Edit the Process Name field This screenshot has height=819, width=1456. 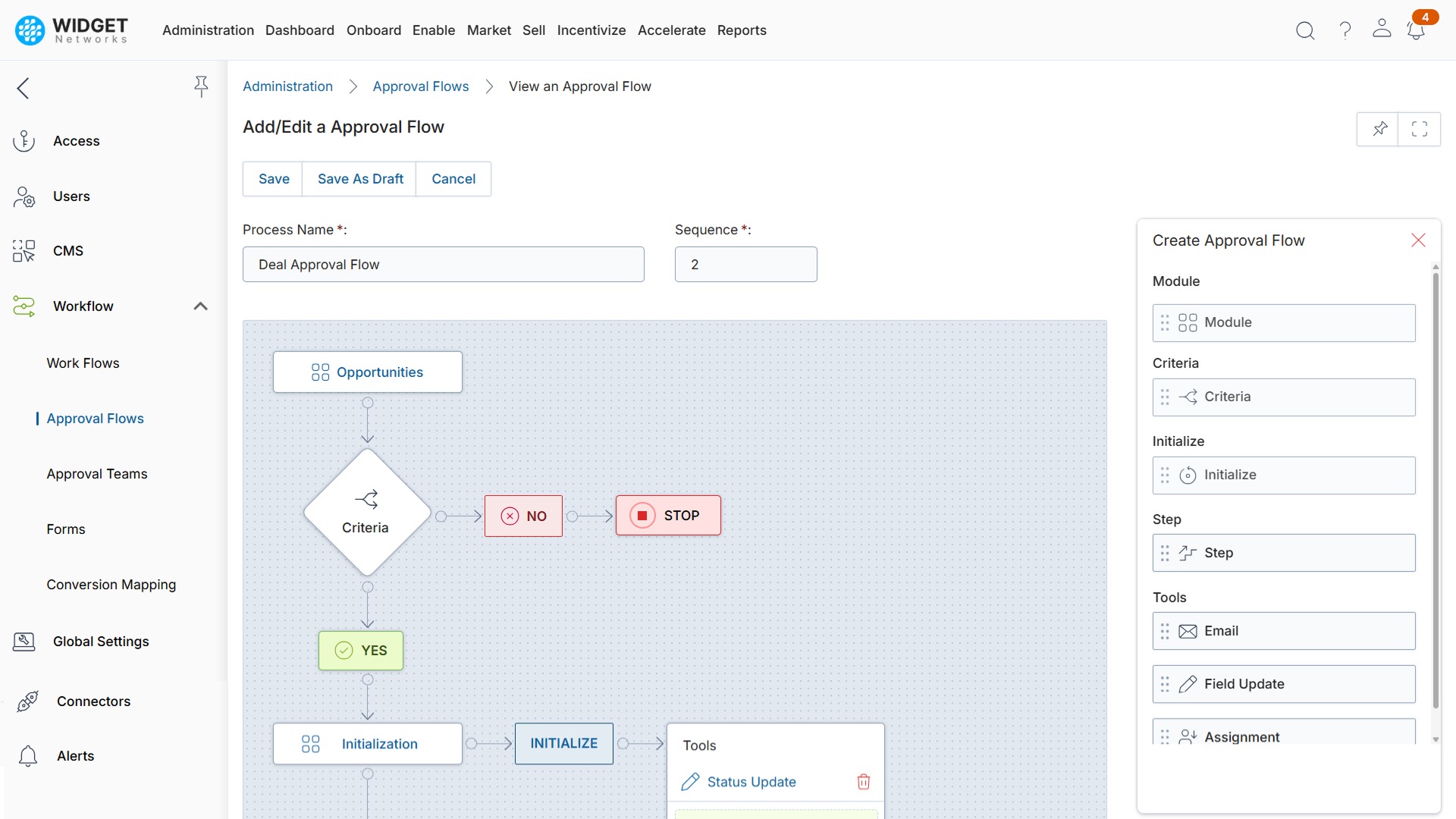pos(443,264)
